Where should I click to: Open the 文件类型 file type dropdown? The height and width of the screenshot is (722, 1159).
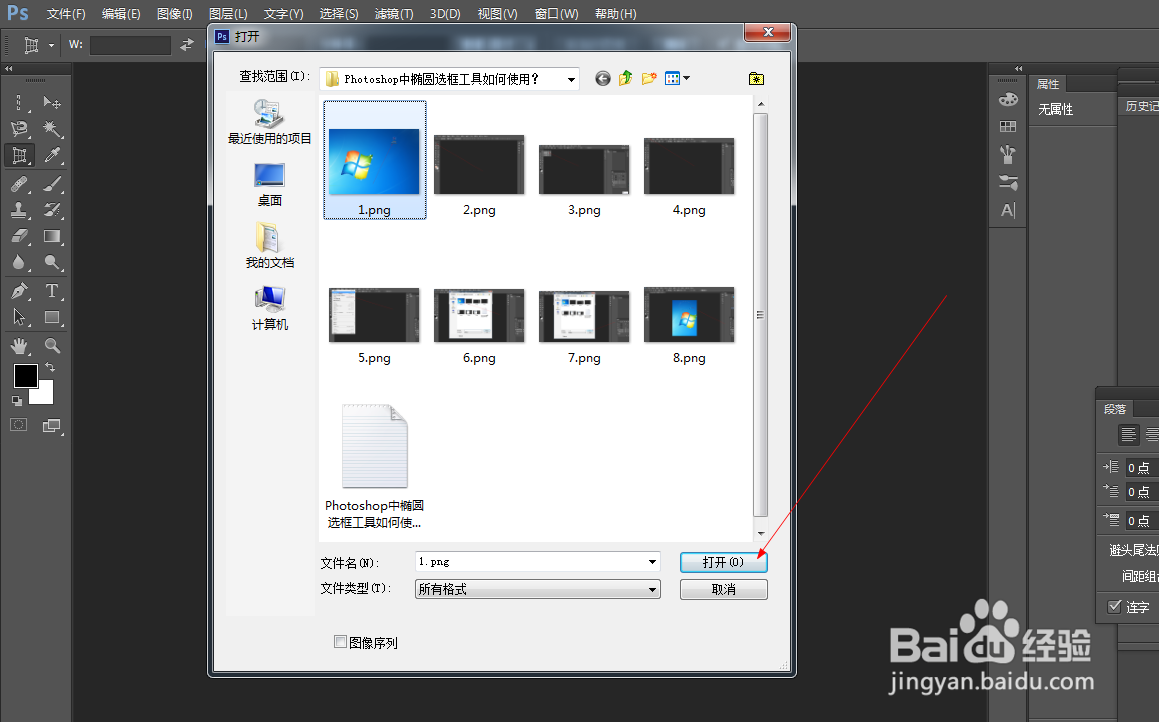tap(653, 589)
